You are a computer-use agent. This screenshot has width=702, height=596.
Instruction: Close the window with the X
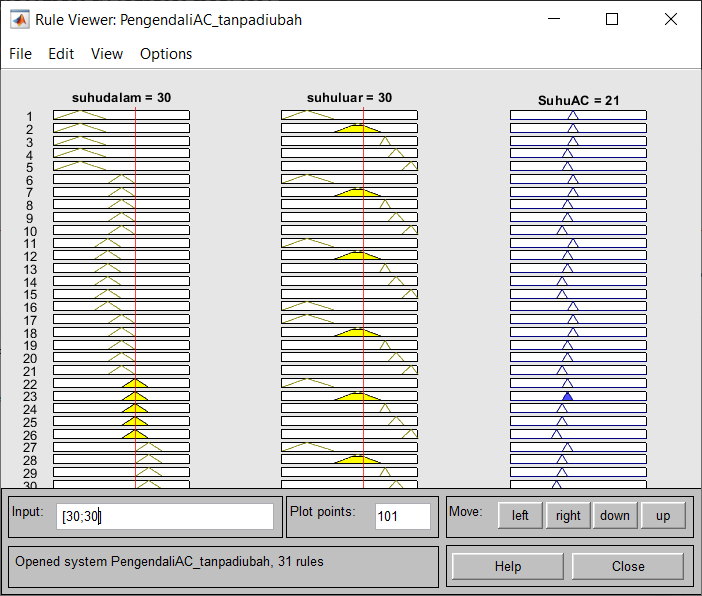coord(671,19)
